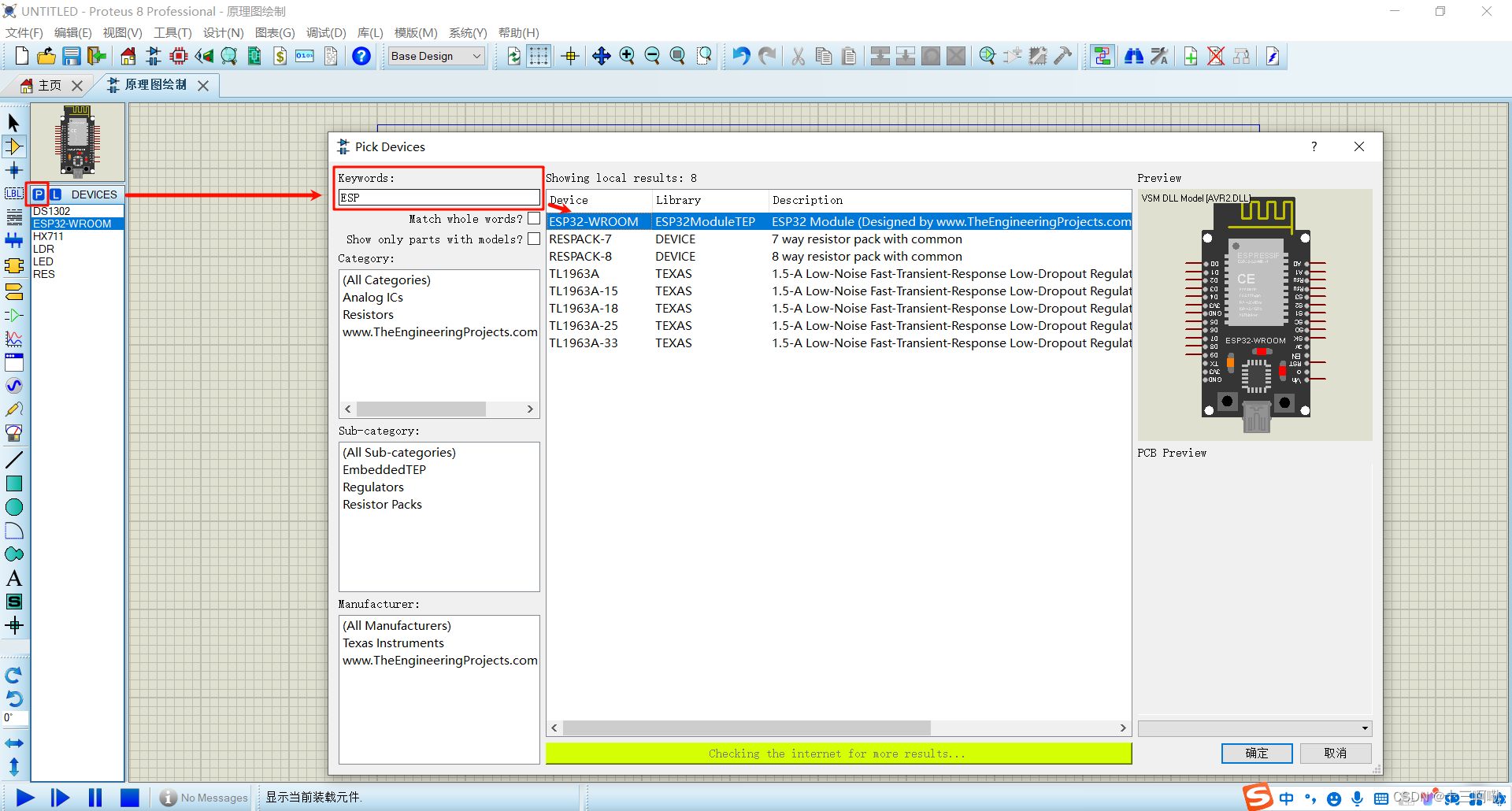Select Texas Instruments manufacturer
Image resolution: width=1512 pixels, height=811 pixels.
pos(393,643)
